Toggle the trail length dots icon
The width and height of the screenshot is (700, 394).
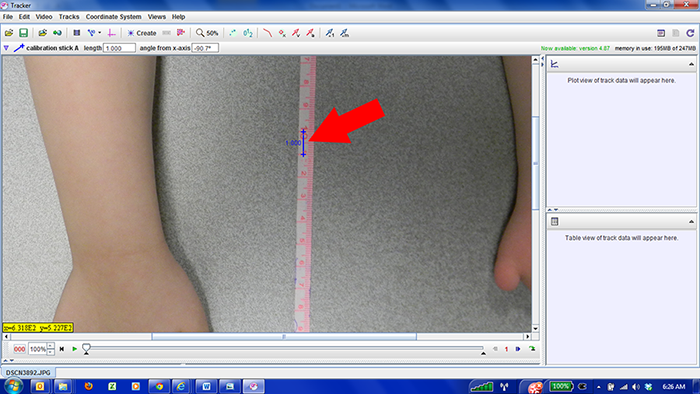tap(233, 33)
